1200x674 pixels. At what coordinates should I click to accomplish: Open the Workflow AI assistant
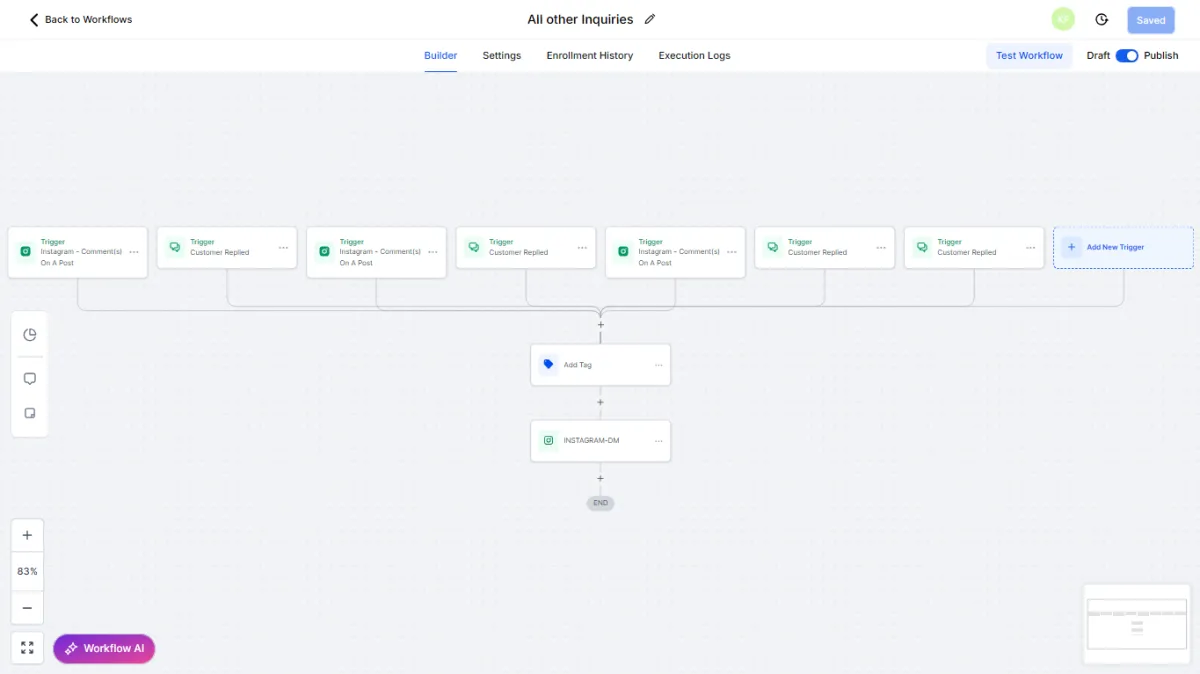tap(104, 648)
